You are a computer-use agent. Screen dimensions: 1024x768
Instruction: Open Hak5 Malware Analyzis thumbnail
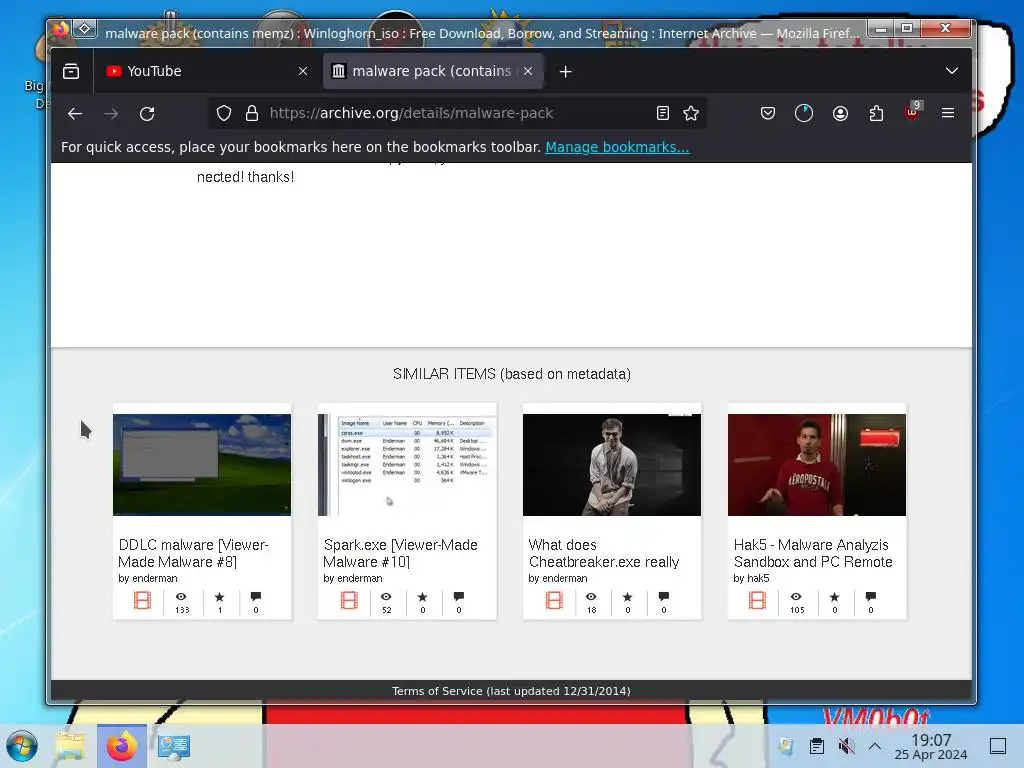tap(817, 464)
